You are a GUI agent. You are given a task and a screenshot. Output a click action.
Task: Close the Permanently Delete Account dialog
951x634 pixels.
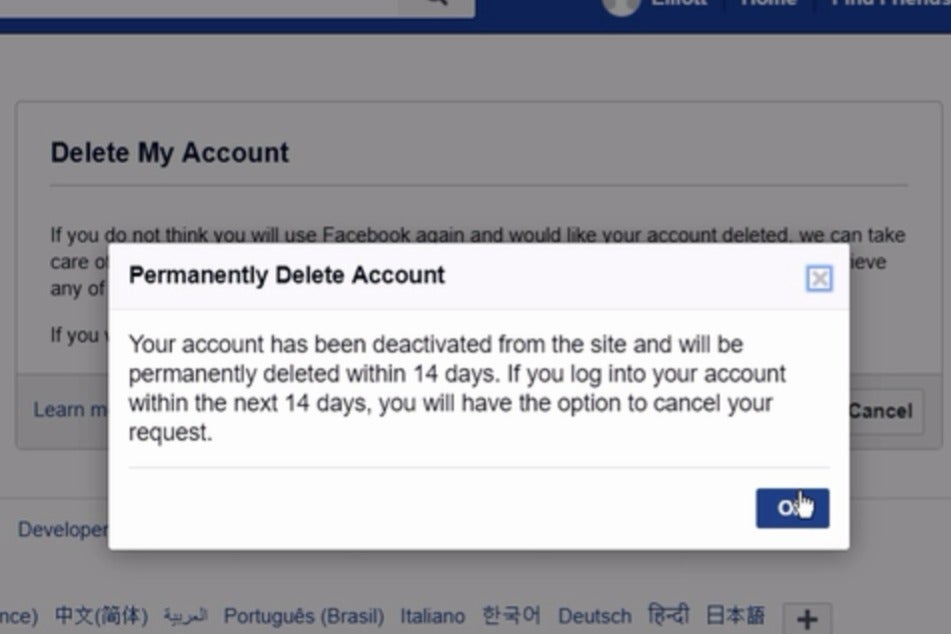(819, 278)
